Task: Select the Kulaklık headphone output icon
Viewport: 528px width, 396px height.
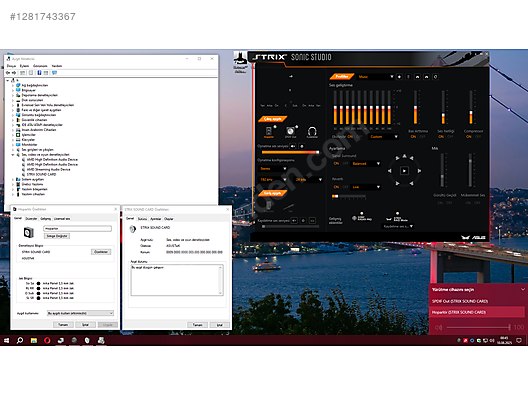Action: click(312, 131)
